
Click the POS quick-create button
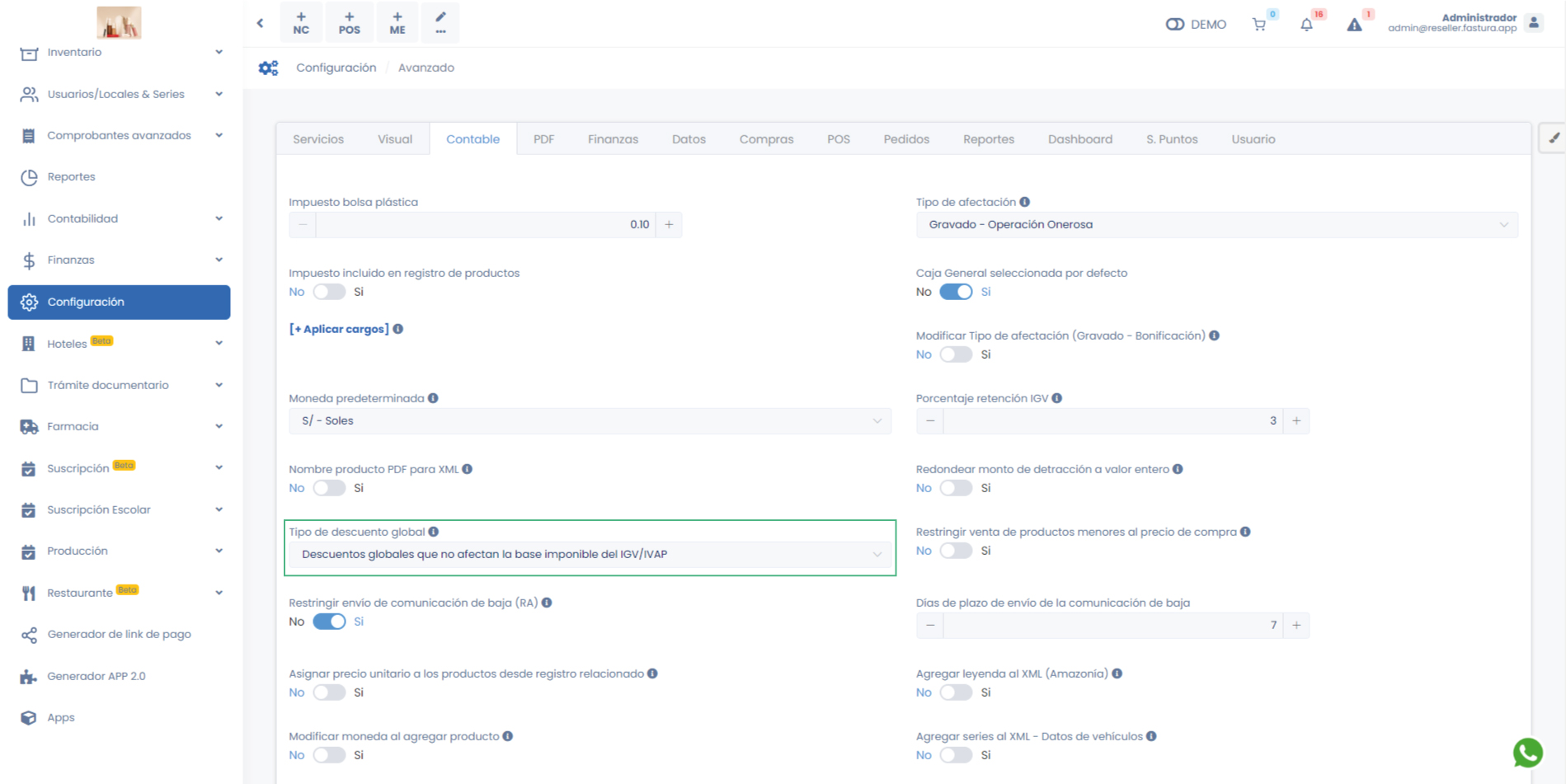click(x=349, y=23)
